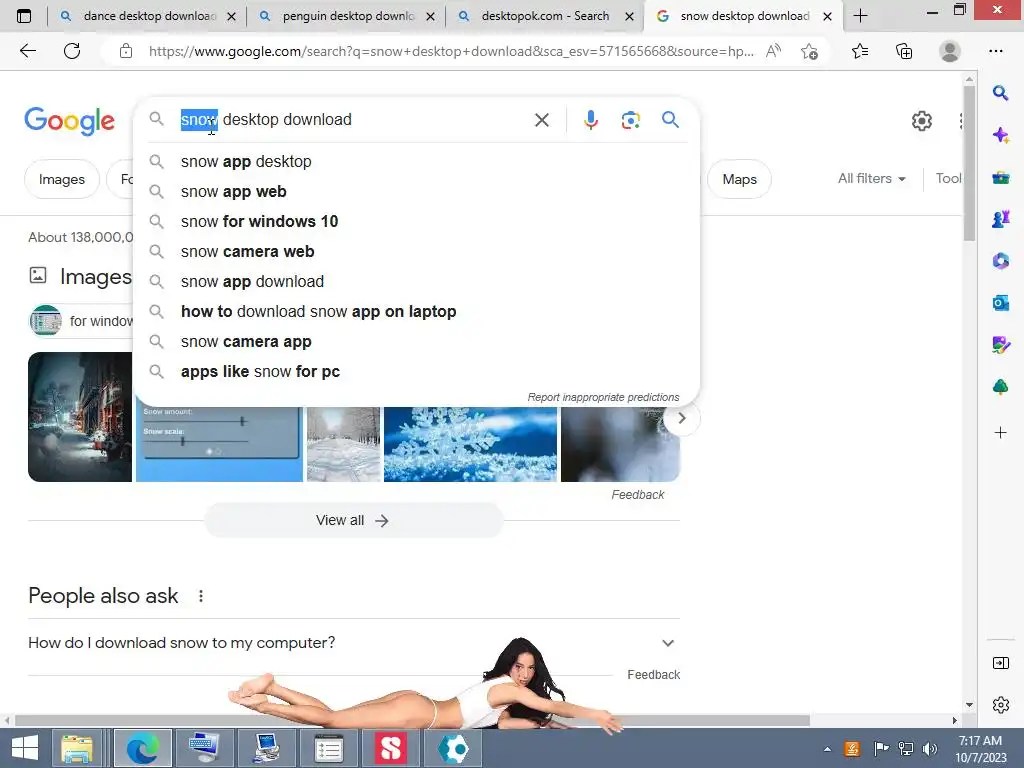
Task: Open the sidebar Designer icon
Action: click(x=1000, y=344)
